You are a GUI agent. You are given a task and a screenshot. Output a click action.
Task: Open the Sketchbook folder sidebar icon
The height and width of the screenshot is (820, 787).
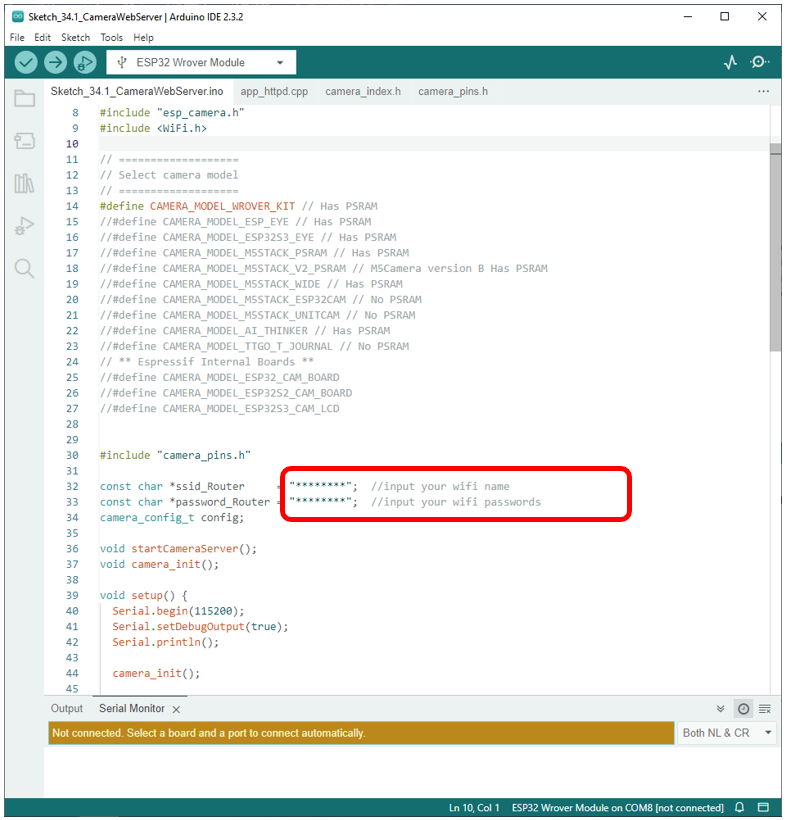25,98
